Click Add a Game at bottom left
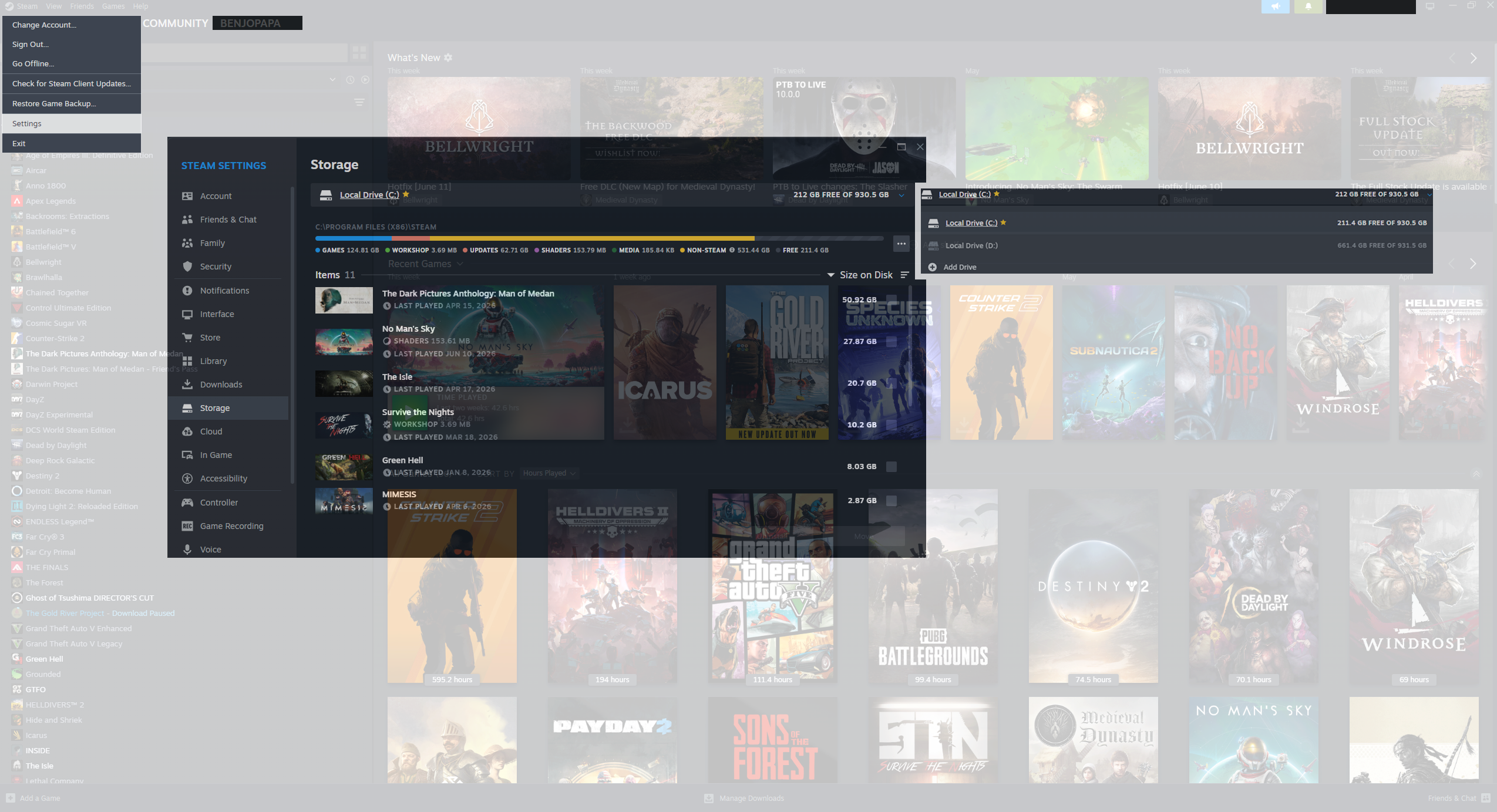This screenshot has width=1497, height=812. (x=33, y=798)
